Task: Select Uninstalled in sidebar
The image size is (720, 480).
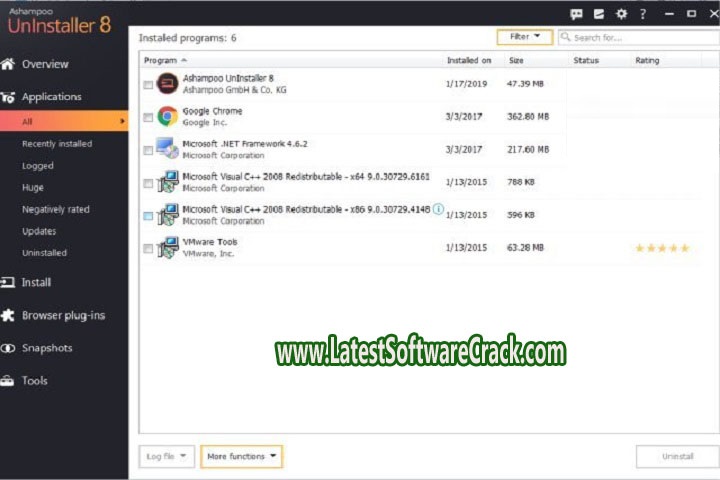Action: [x=44, y=253]
